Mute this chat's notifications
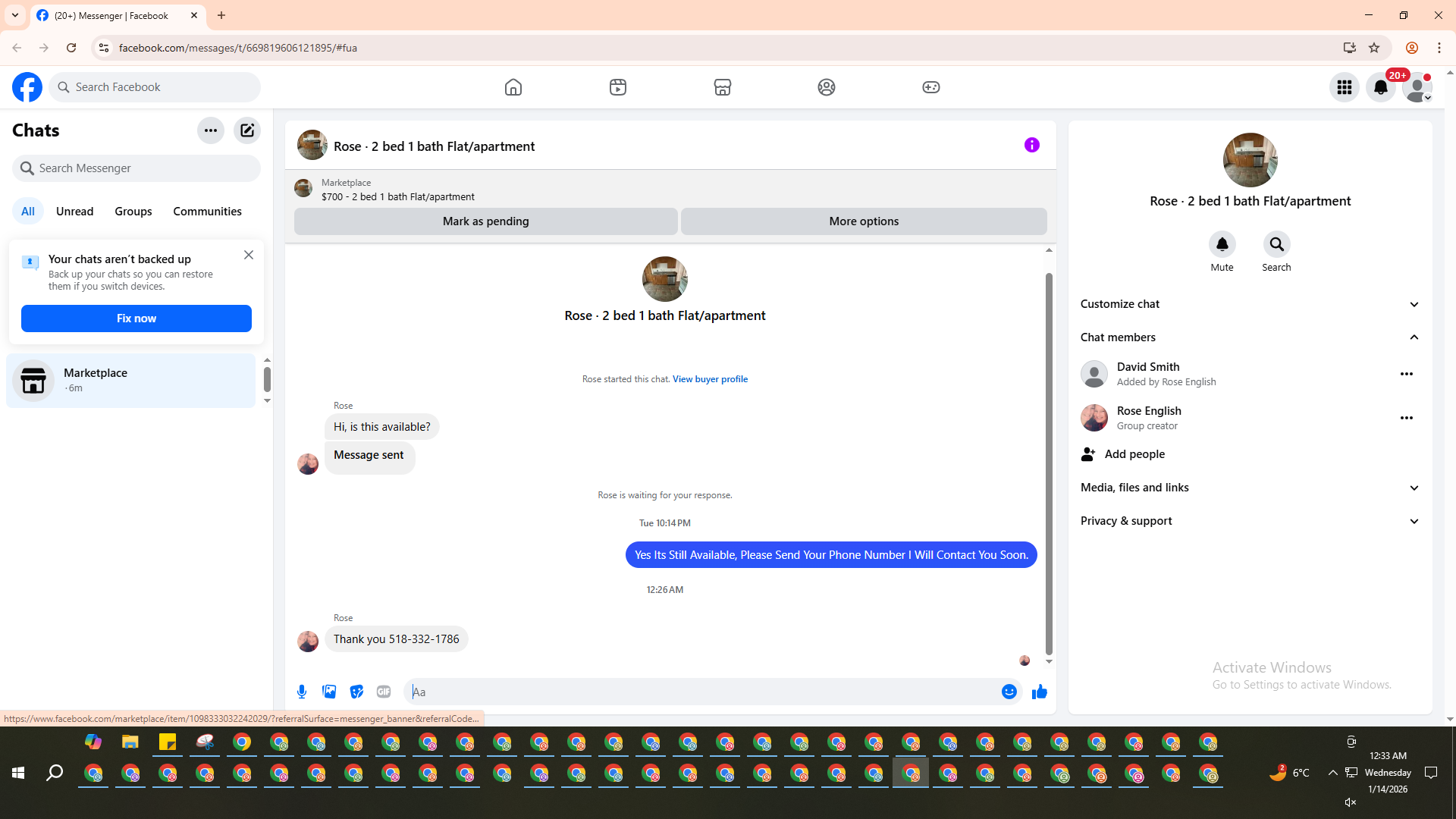This screenshot has height=819, width=1456. 1222,245
